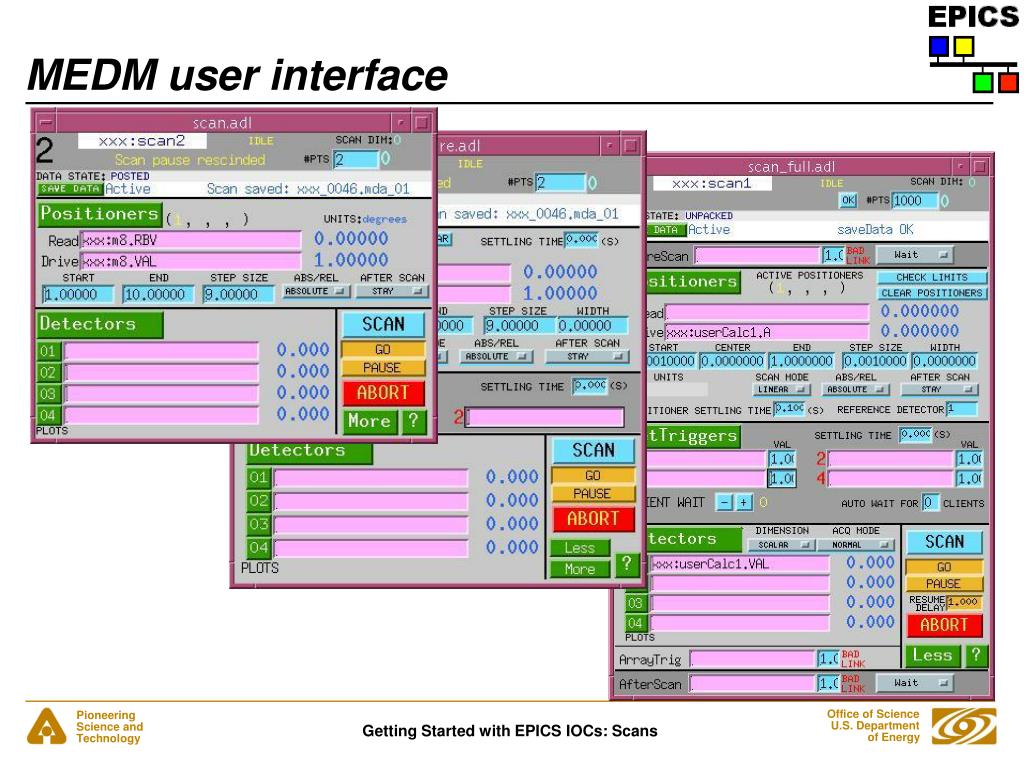
Task: Click Drive field xxx:userCalc1.A
Action: pyautogui.click(x=767, y=332)
